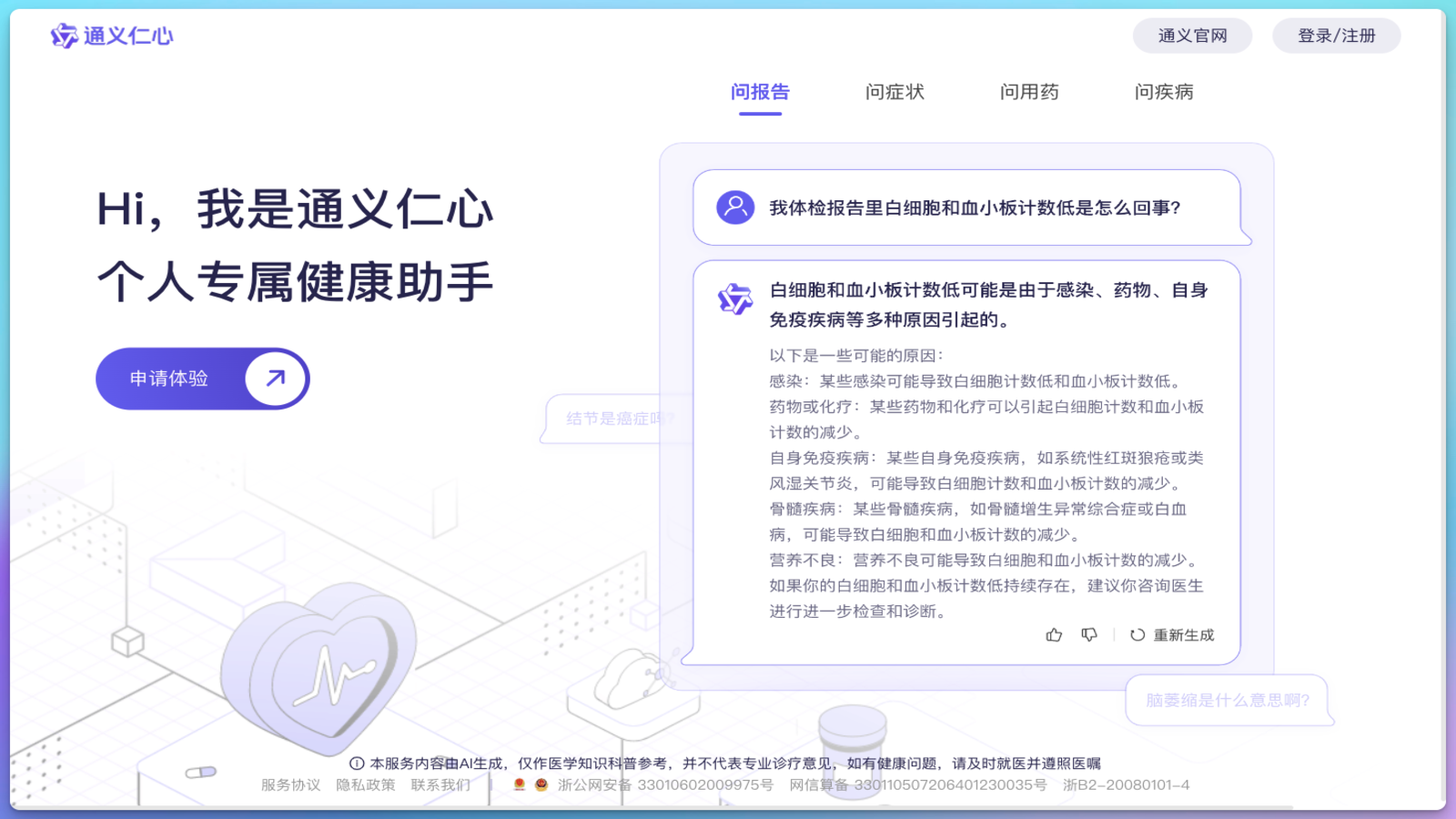Screen dimensions: 1456x819
Task: Like the answer with thumbs-up icon
Action: click(1054, 635)
